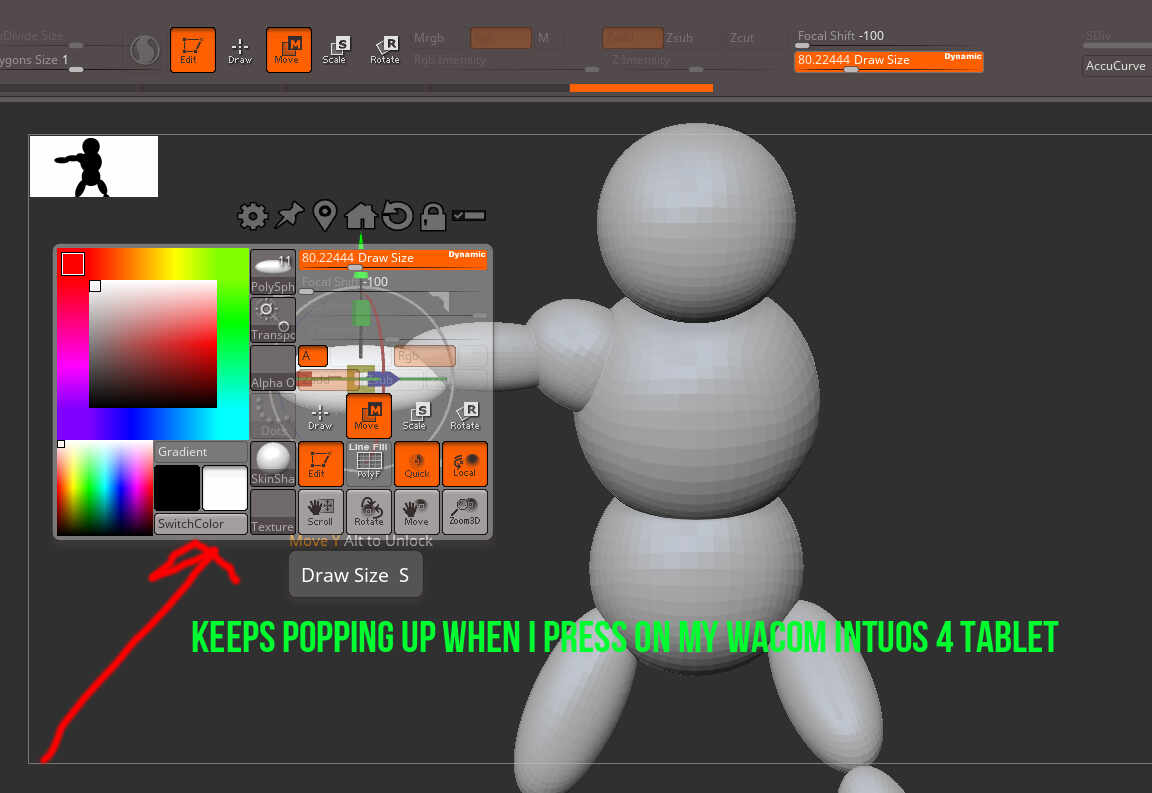Viewport: 1152px width, 793px height.
Task: Toggle the Rgb button in the popup
Action: click(x=425, y=356)
